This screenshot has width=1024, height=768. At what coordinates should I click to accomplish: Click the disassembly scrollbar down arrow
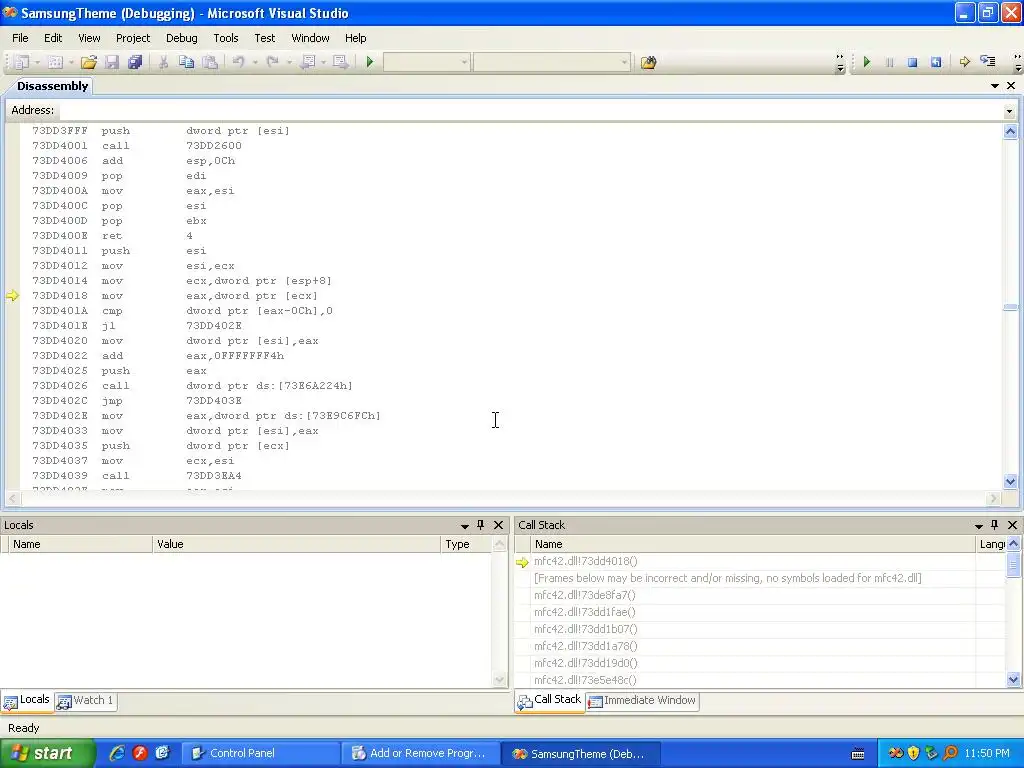point(1010,482)
